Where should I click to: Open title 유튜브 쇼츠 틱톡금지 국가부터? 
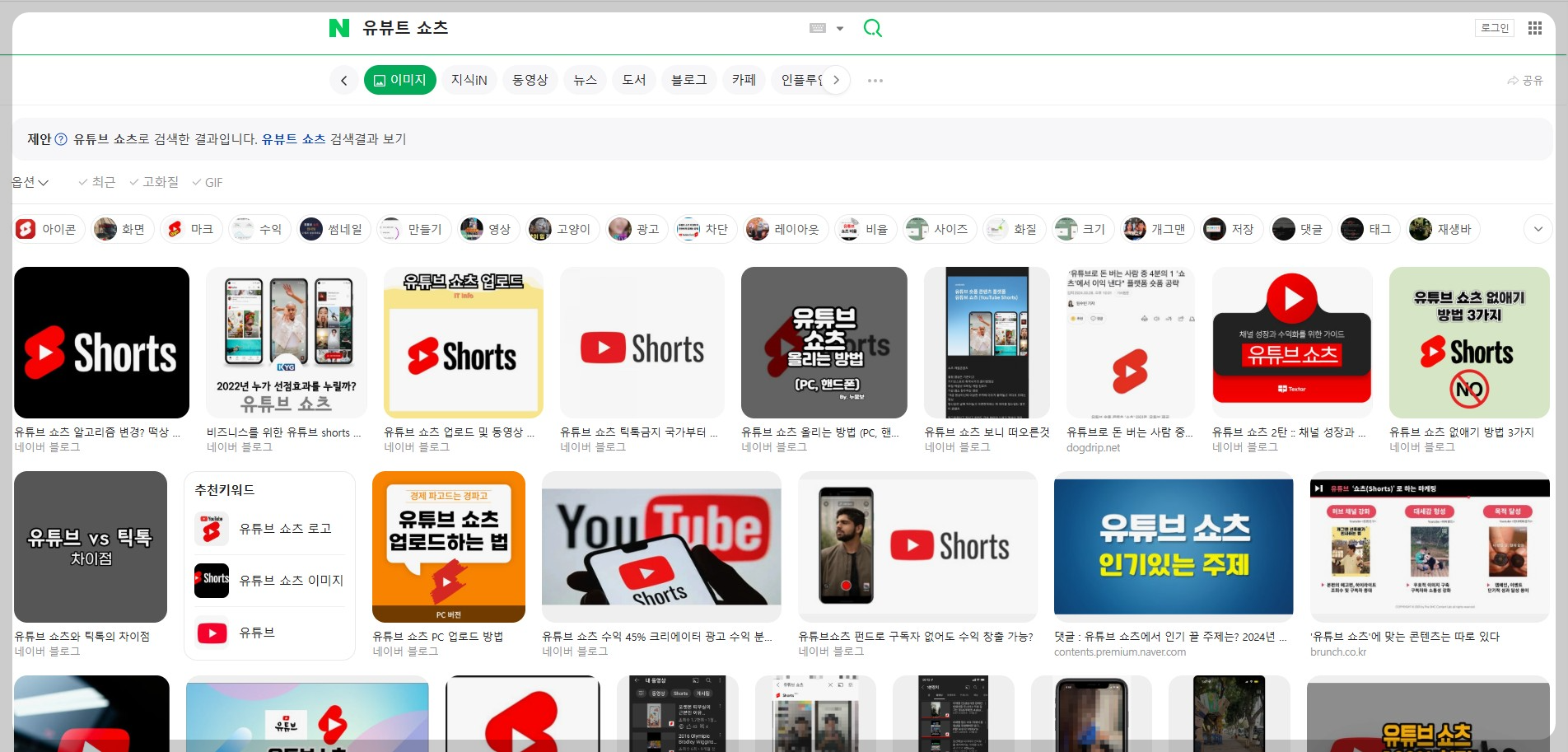point(639,432)
